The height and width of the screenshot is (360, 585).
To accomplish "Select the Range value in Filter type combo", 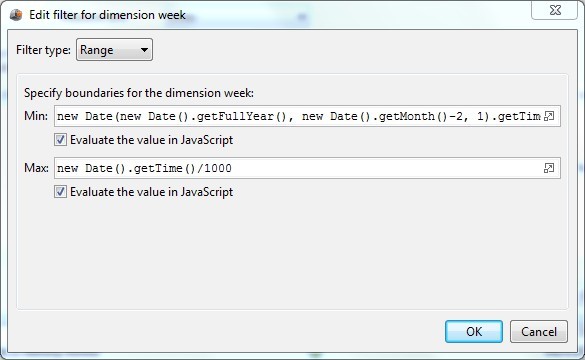I will [115, 50].
